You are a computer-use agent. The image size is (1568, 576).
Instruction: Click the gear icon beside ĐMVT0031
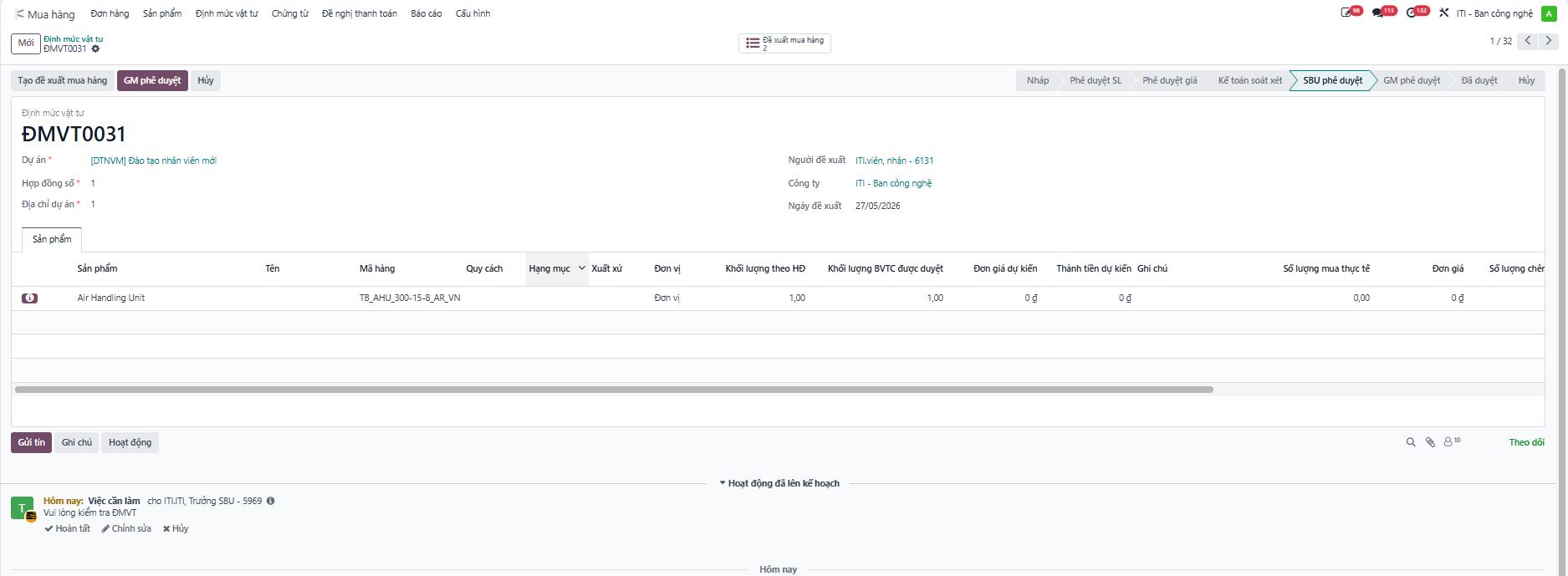pos(95,49)
